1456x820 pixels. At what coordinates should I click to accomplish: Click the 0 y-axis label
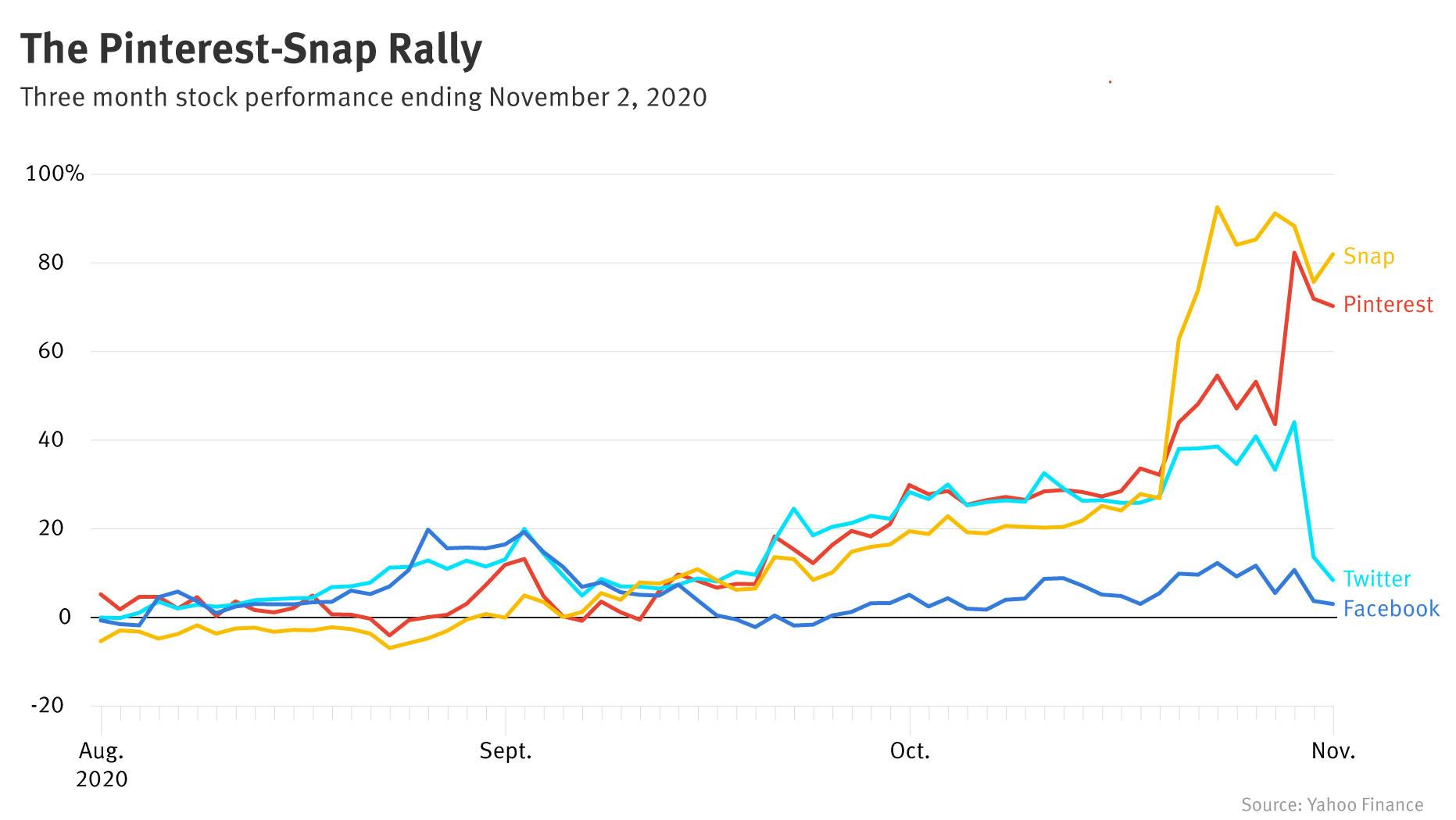point(65,617)
